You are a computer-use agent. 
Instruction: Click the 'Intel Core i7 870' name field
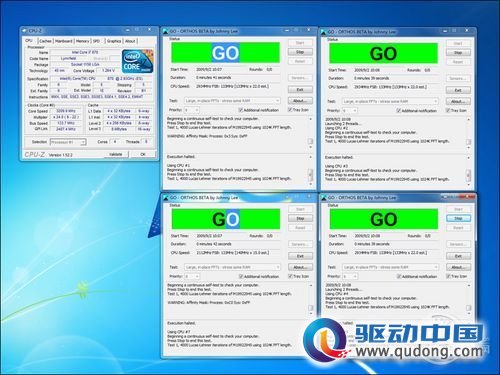click(85, 52)
